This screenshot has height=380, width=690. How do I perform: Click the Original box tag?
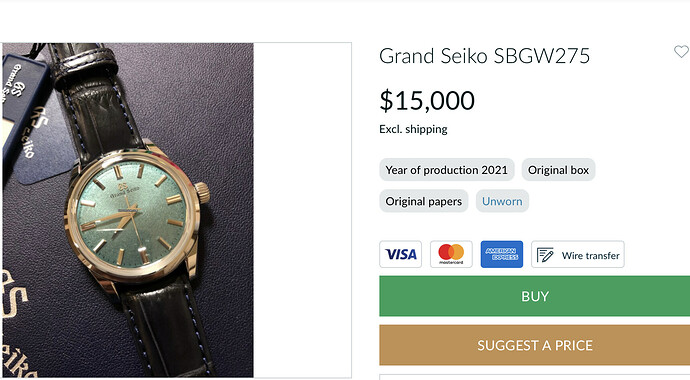point(558,170)
